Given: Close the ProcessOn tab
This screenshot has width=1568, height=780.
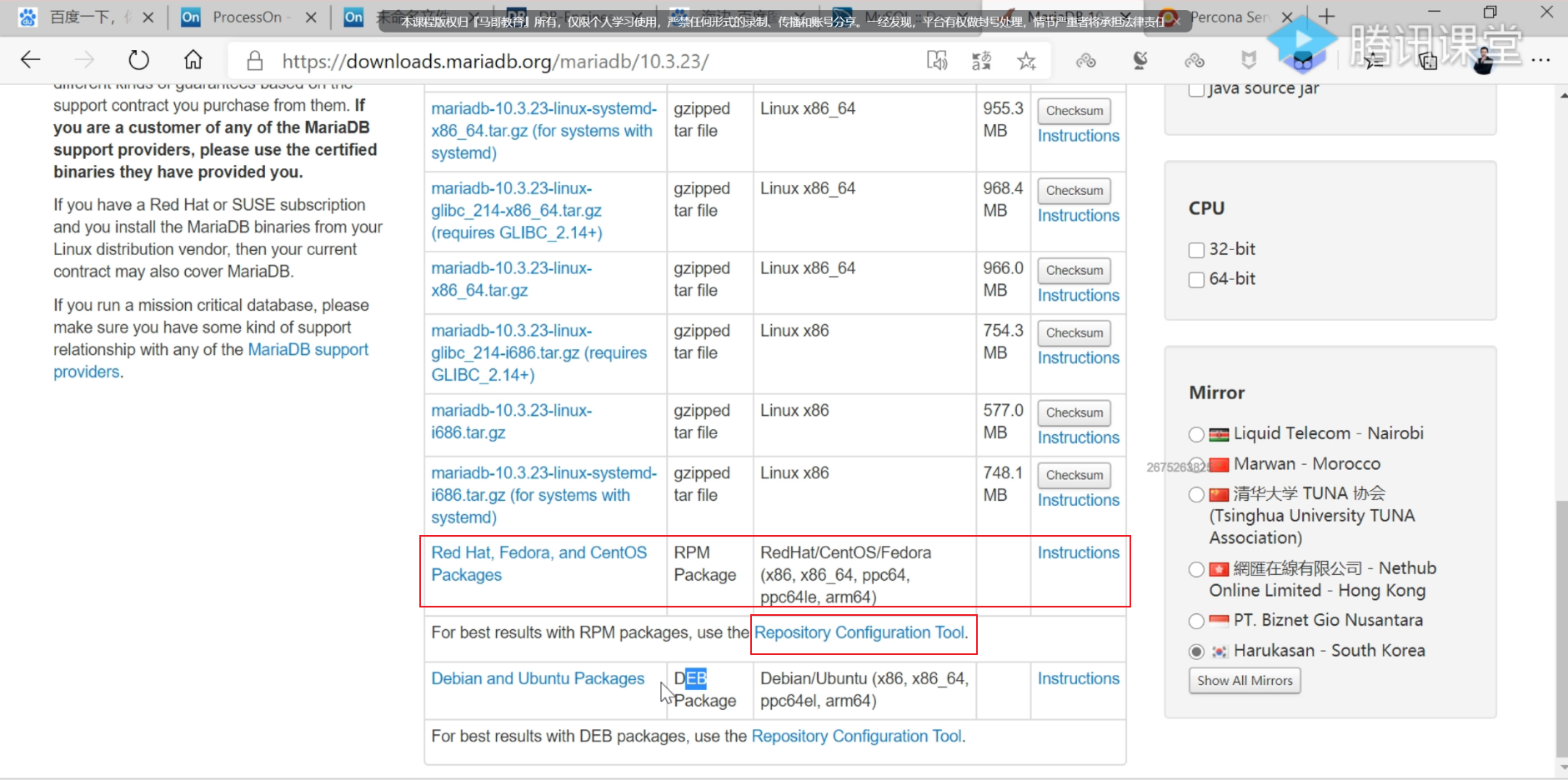Looking at the screenshot, I should click(311, 17).
